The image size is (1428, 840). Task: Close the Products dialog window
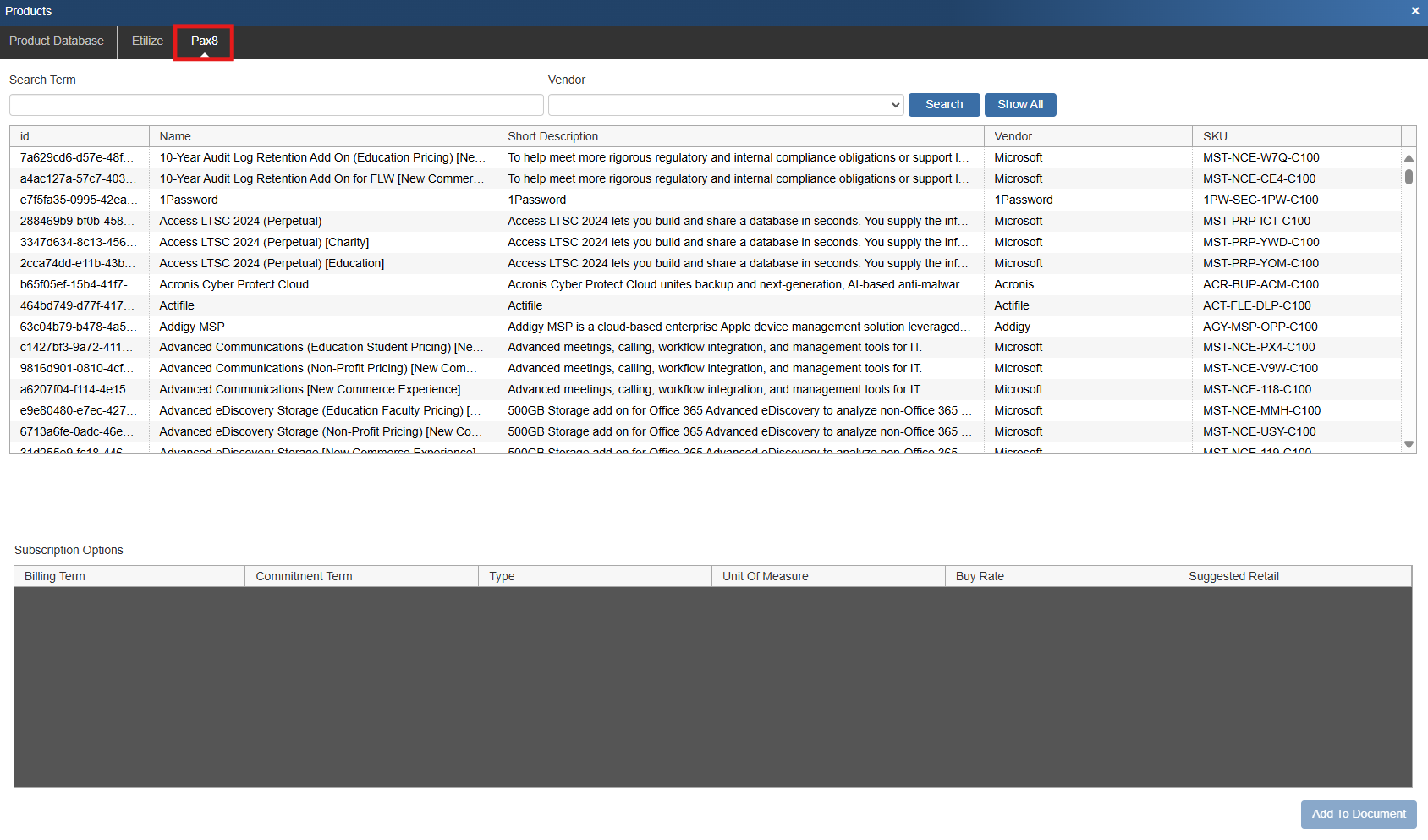click(1414, 11)
